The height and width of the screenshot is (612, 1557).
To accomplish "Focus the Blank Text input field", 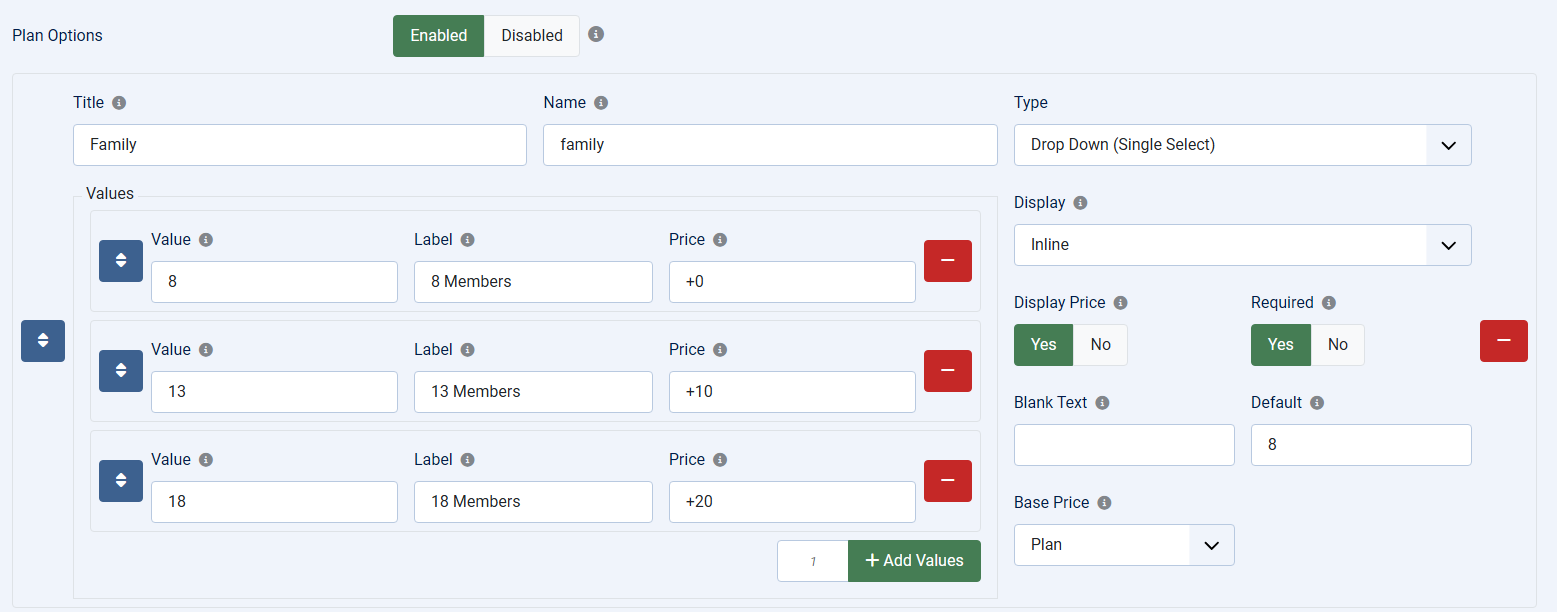I will tap(1124, 445).
